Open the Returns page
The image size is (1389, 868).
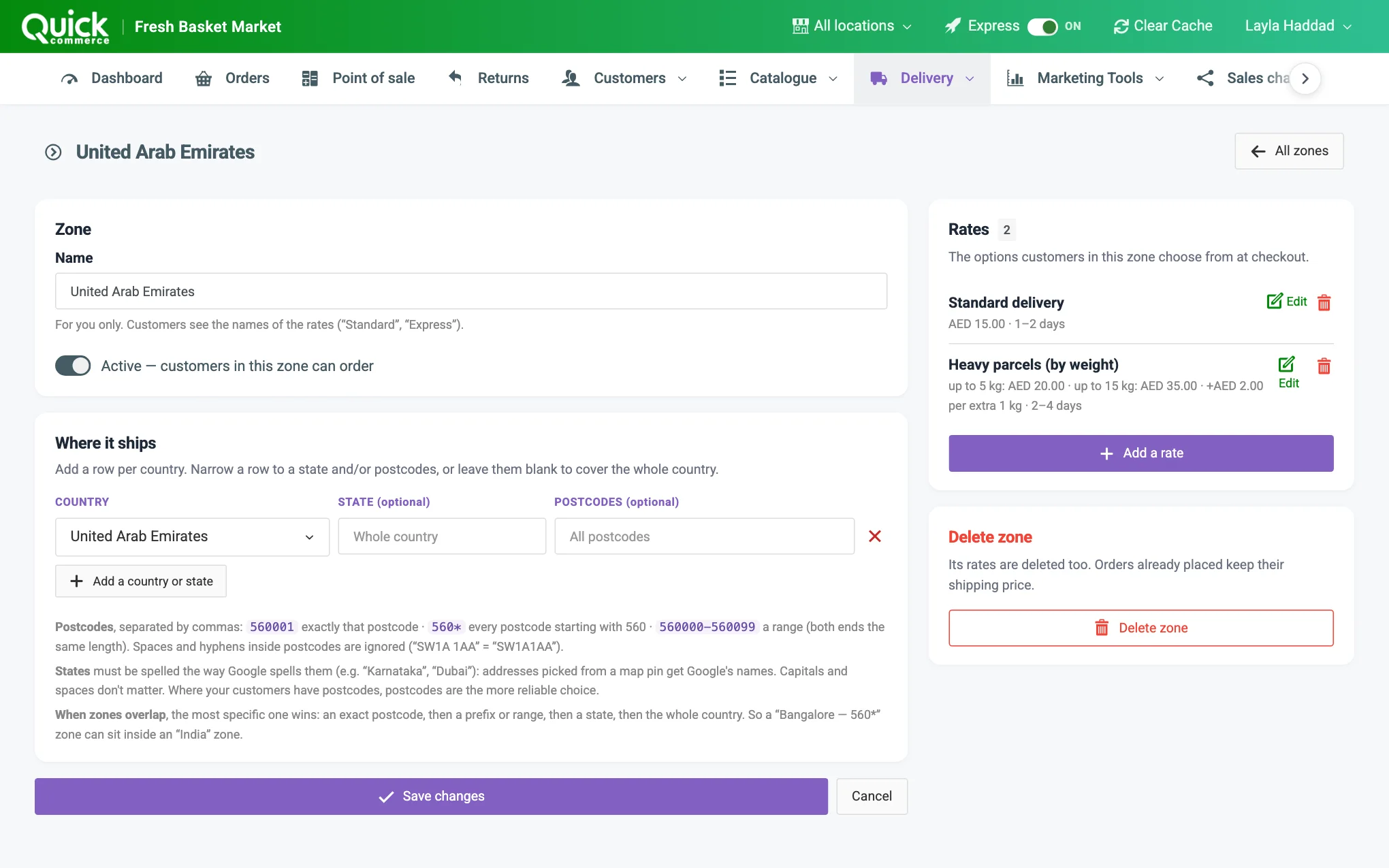488,78
